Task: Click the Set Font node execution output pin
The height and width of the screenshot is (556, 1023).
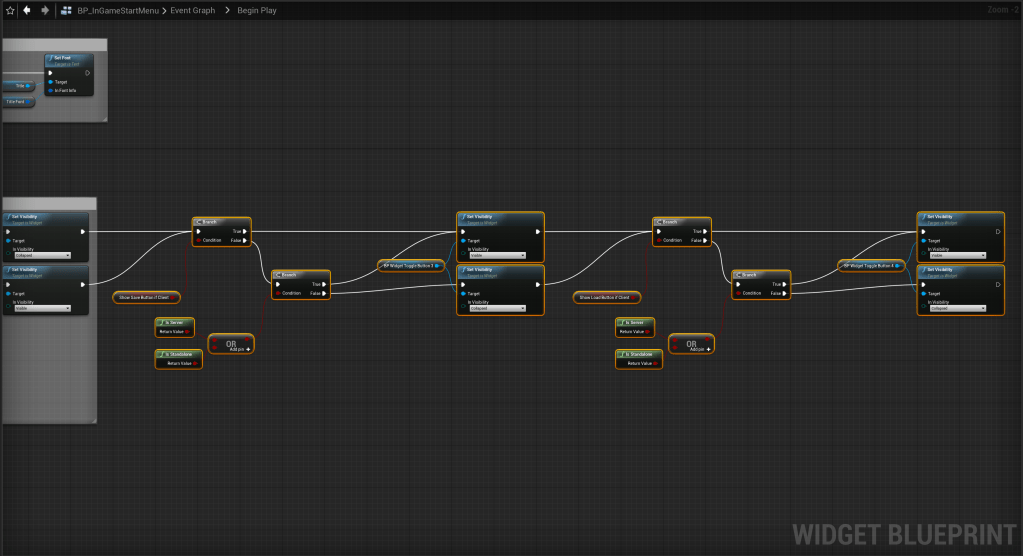Action: 88,72
